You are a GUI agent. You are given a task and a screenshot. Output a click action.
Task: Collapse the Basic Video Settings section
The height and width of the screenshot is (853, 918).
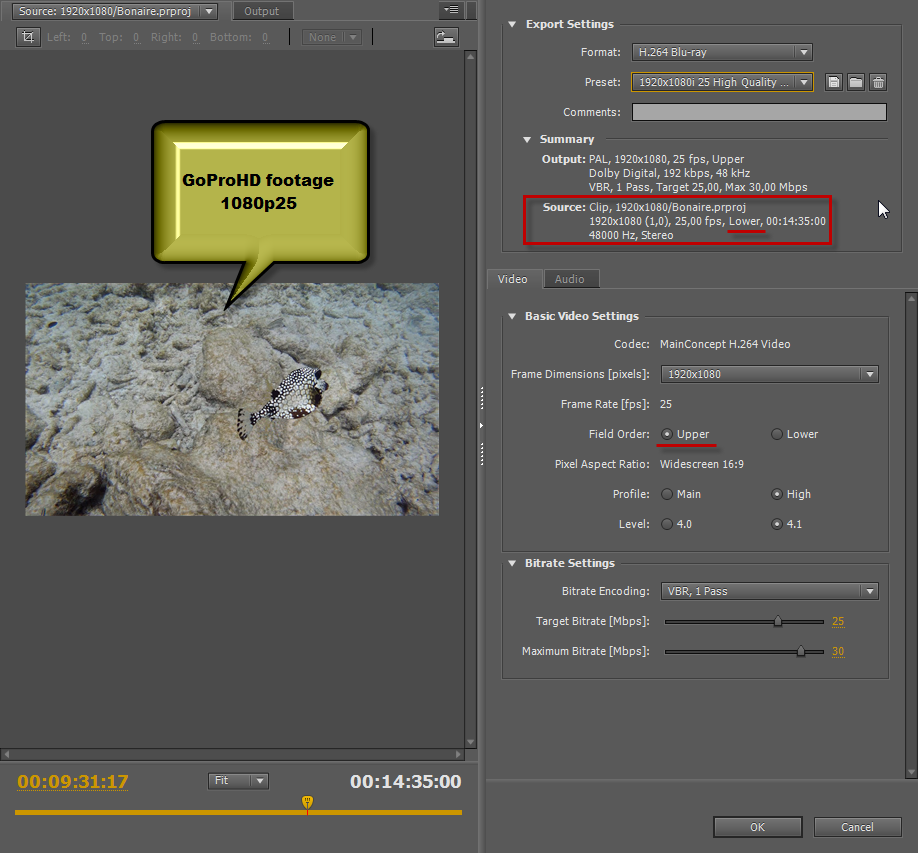(512, 316)
